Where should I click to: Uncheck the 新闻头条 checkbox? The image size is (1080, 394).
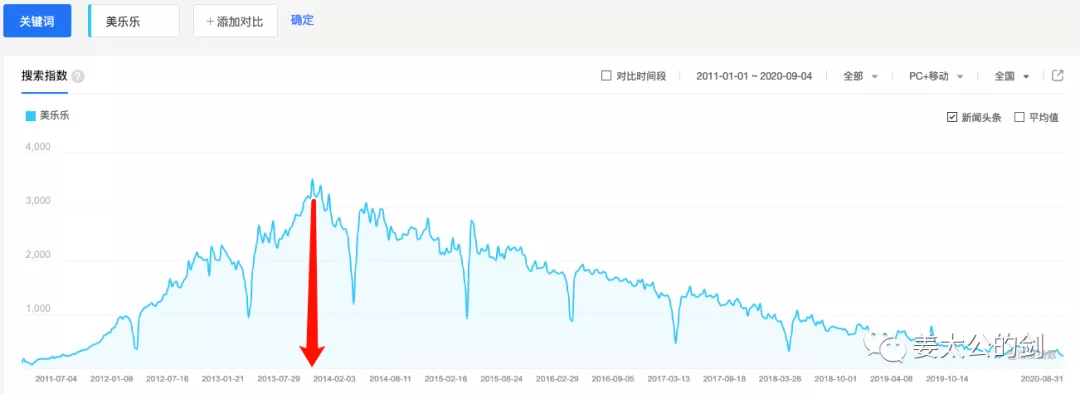click(952, 117)
